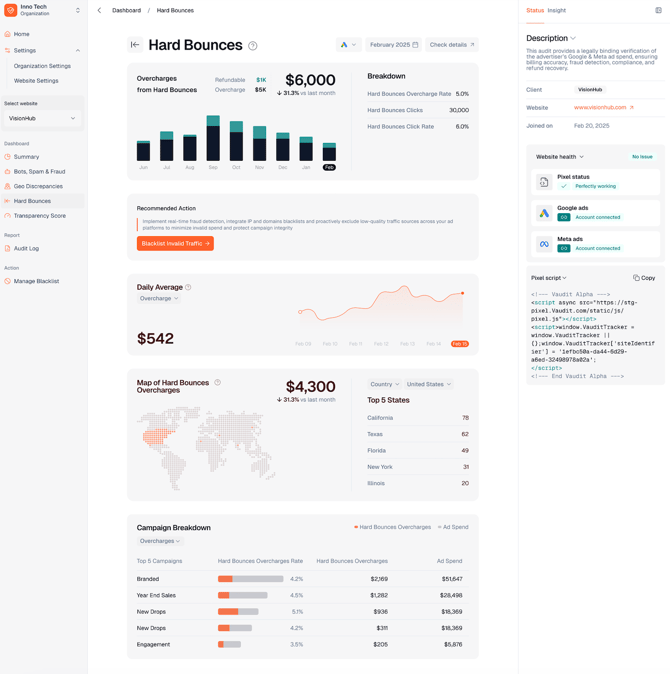Click the Blacklist Invalid Traffic button
Image resolution: width=670 pixels, height=674 pixels.
tap(175, 243)
